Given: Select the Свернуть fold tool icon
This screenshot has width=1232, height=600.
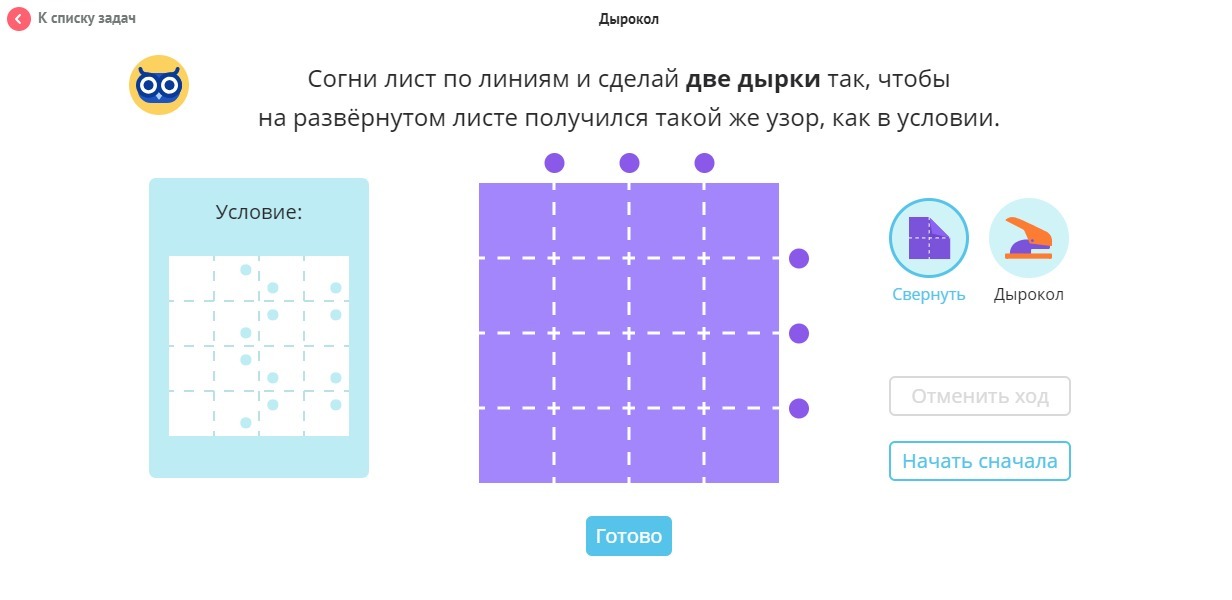Looking at the screenshot, I should [x=928, y=238].
